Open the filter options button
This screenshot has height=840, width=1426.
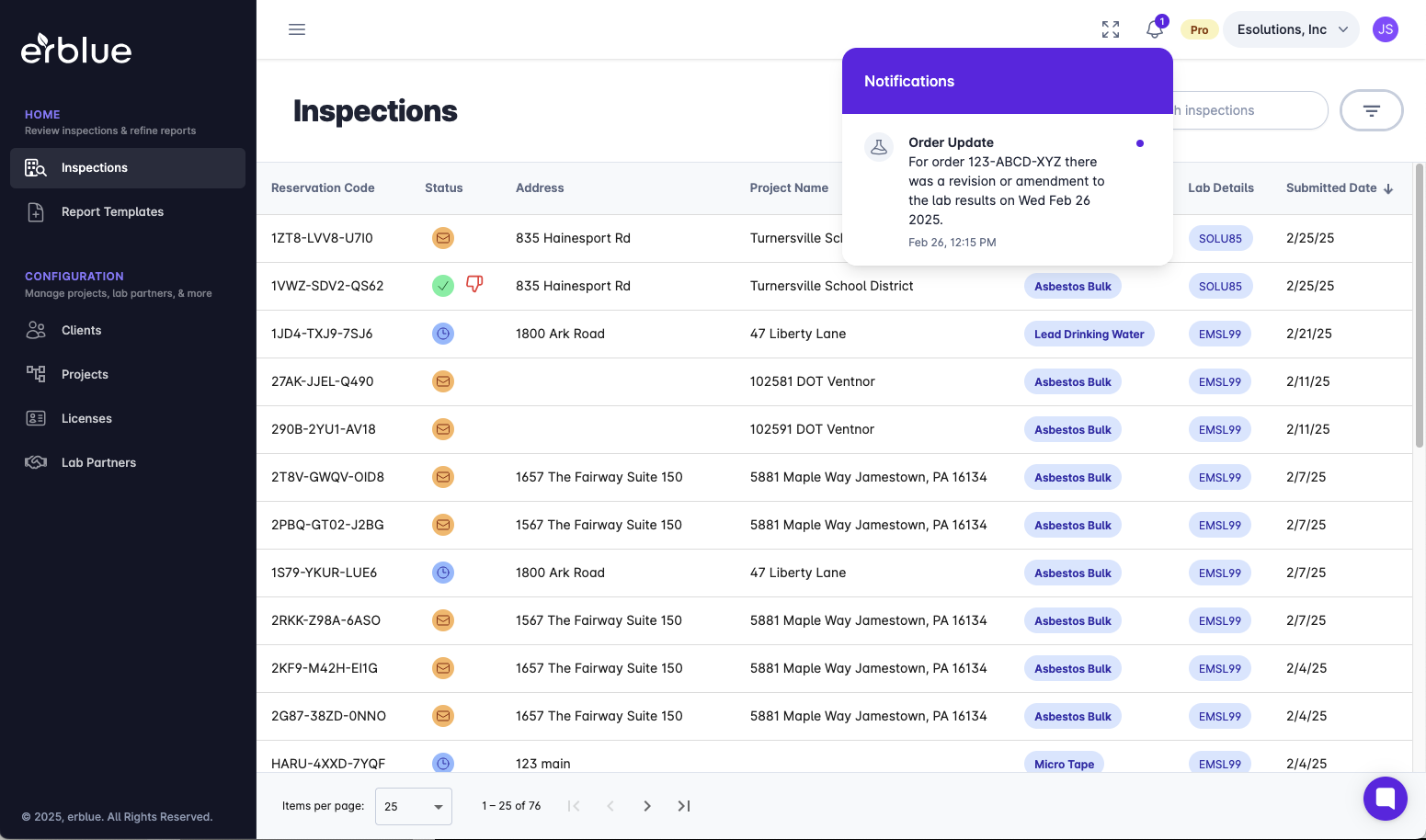coord(1372,110)
